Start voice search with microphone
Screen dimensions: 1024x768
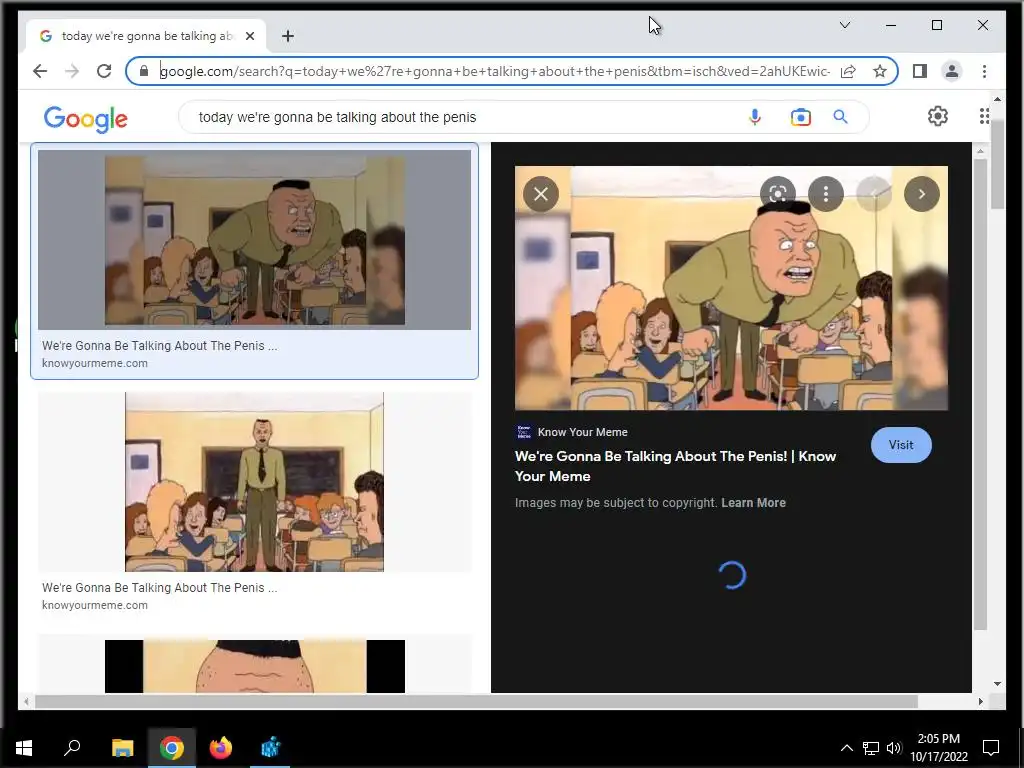754,117
